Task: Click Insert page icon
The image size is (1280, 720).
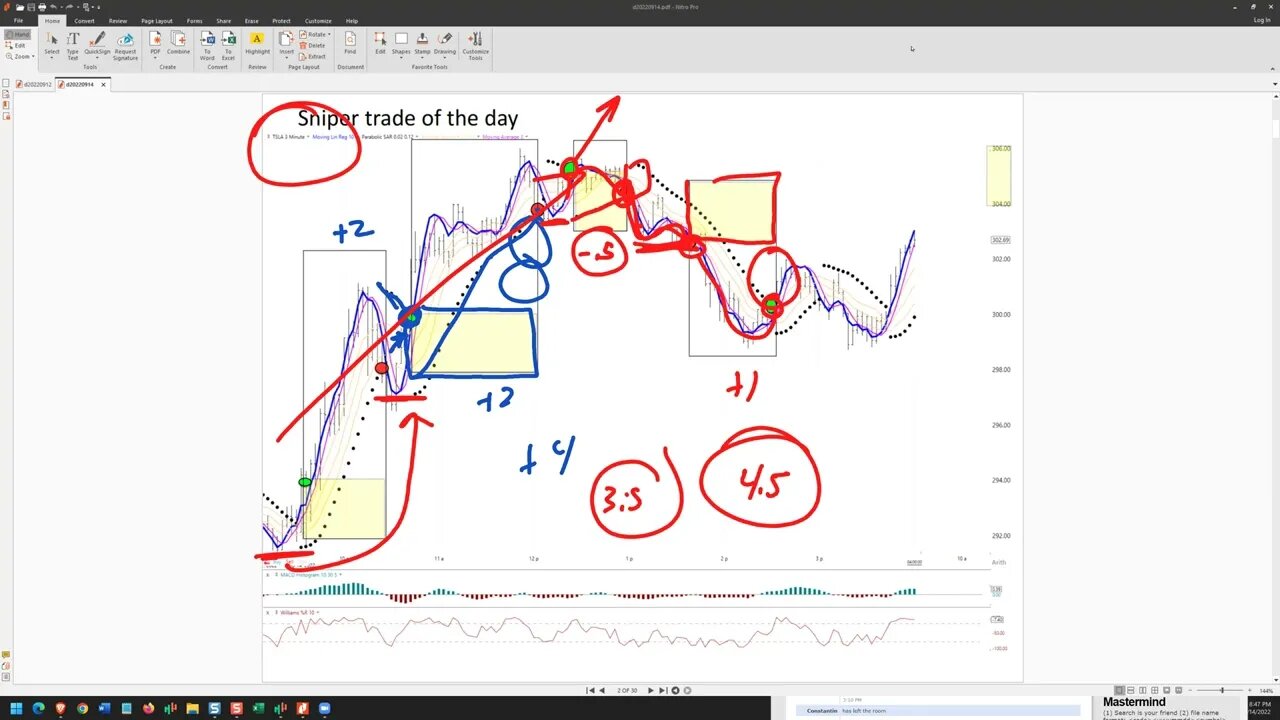Action: click(x=287, y=39)
